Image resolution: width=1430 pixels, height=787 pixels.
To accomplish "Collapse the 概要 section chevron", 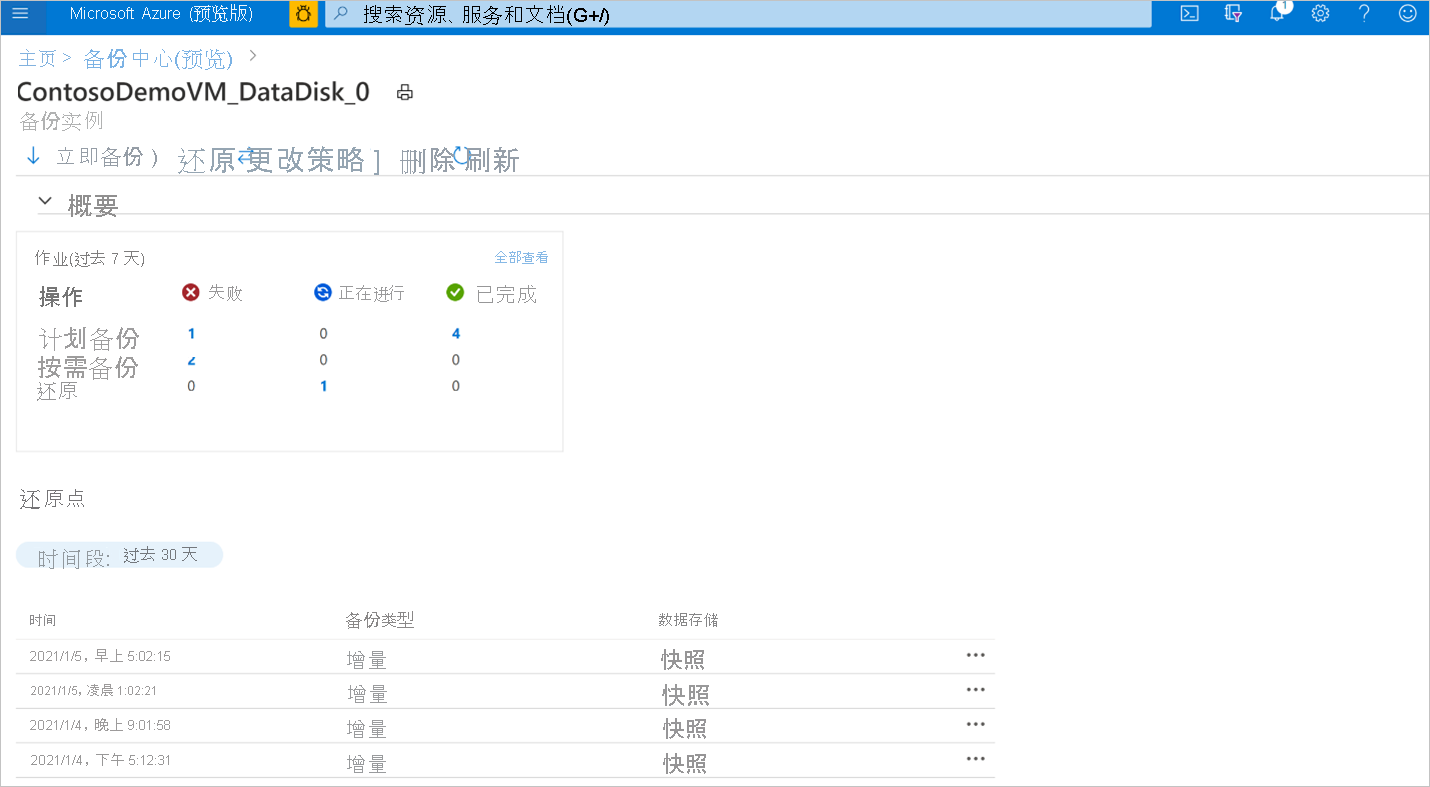I will tap(45, 201).
